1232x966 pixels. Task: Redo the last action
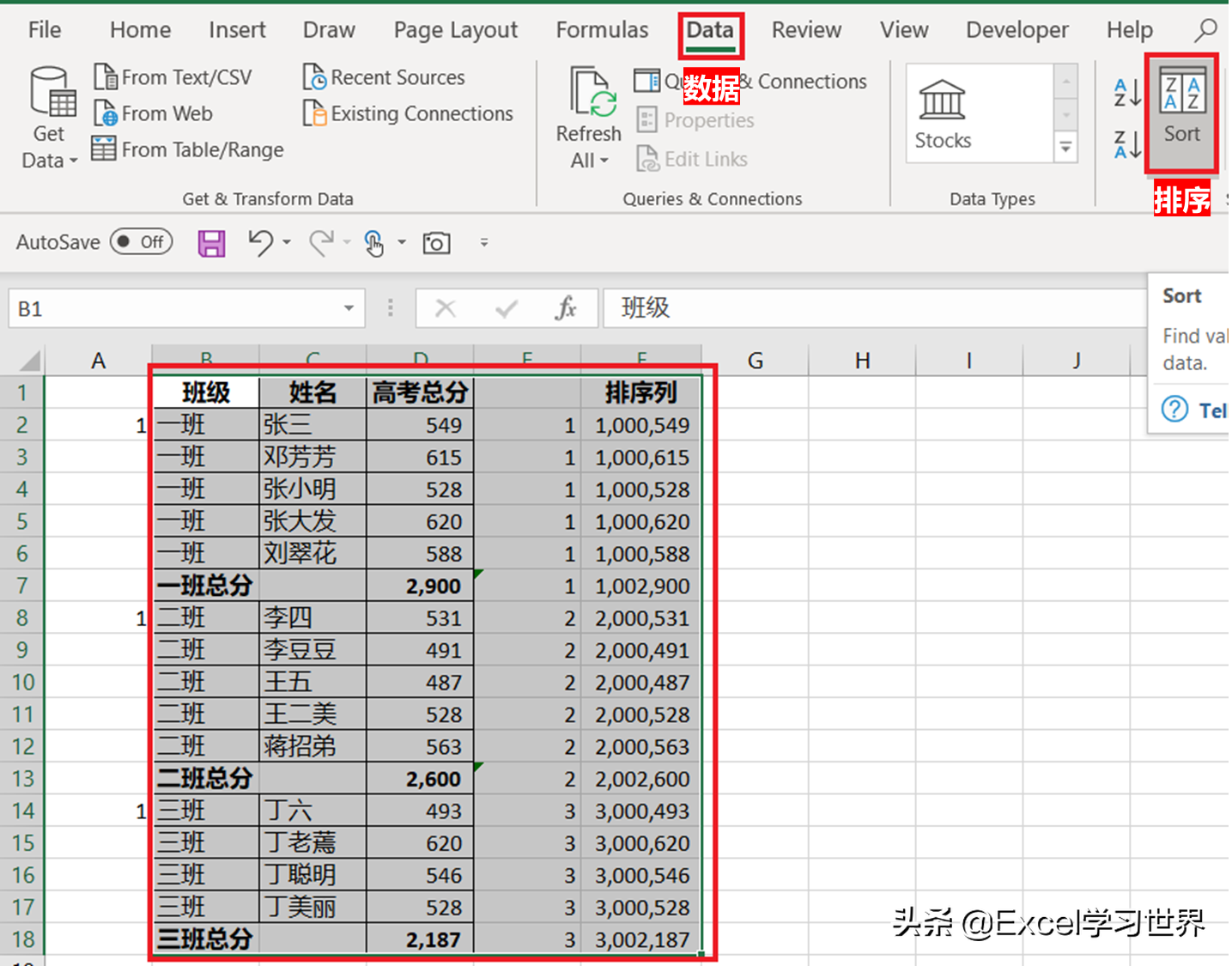point(321,243)
